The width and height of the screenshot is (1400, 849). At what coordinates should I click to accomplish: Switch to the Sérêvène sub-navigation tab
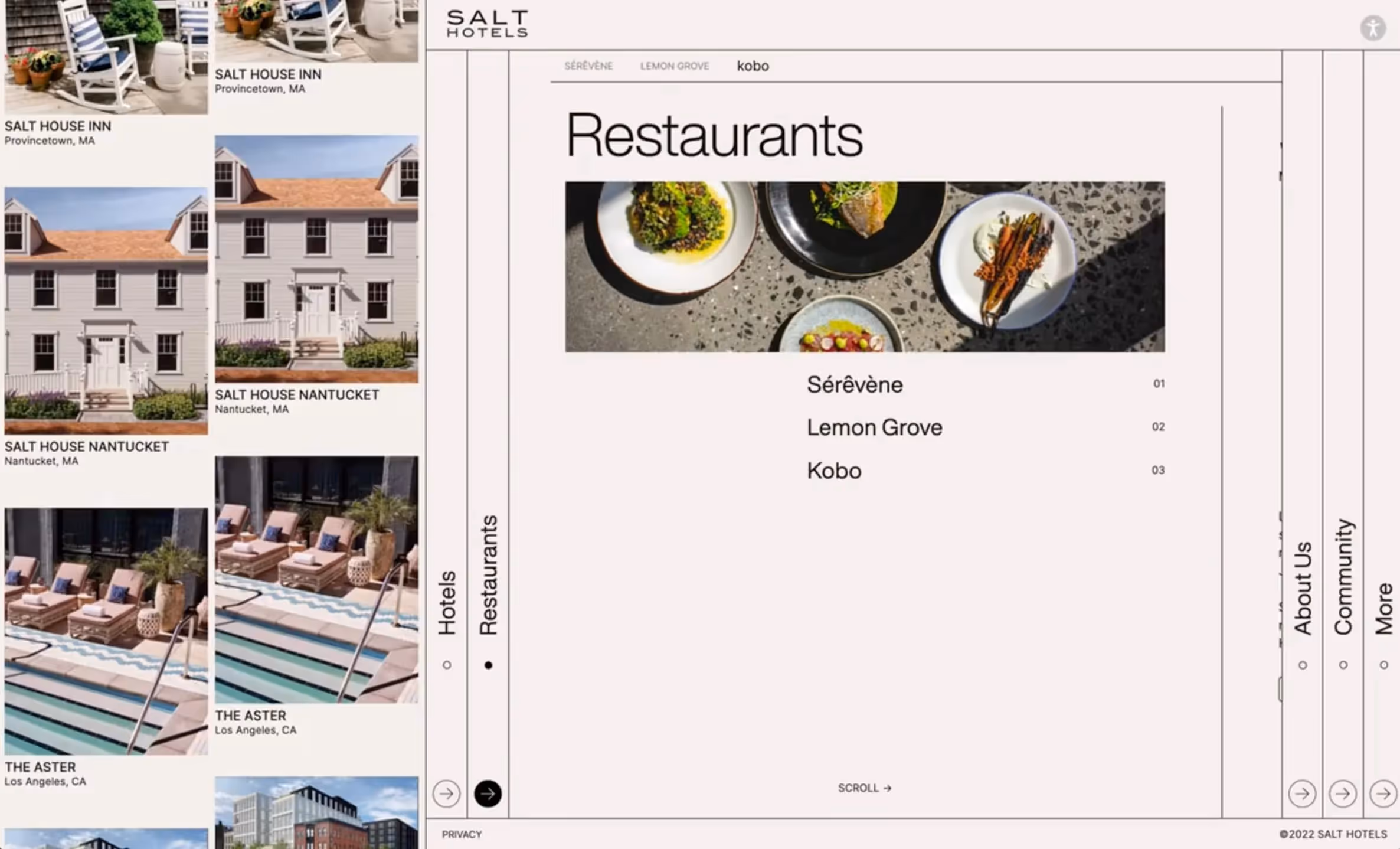point(588,66)
